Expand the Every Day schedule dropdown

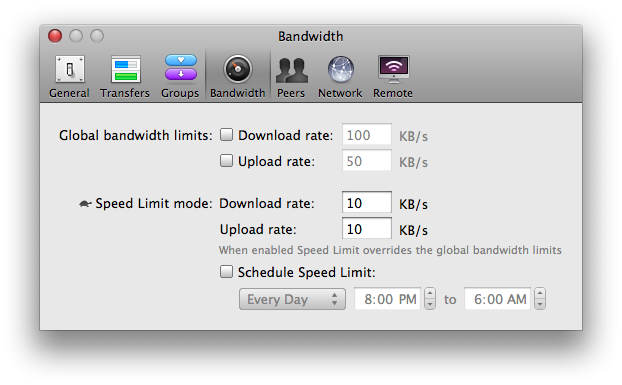(x=292, y=299)
